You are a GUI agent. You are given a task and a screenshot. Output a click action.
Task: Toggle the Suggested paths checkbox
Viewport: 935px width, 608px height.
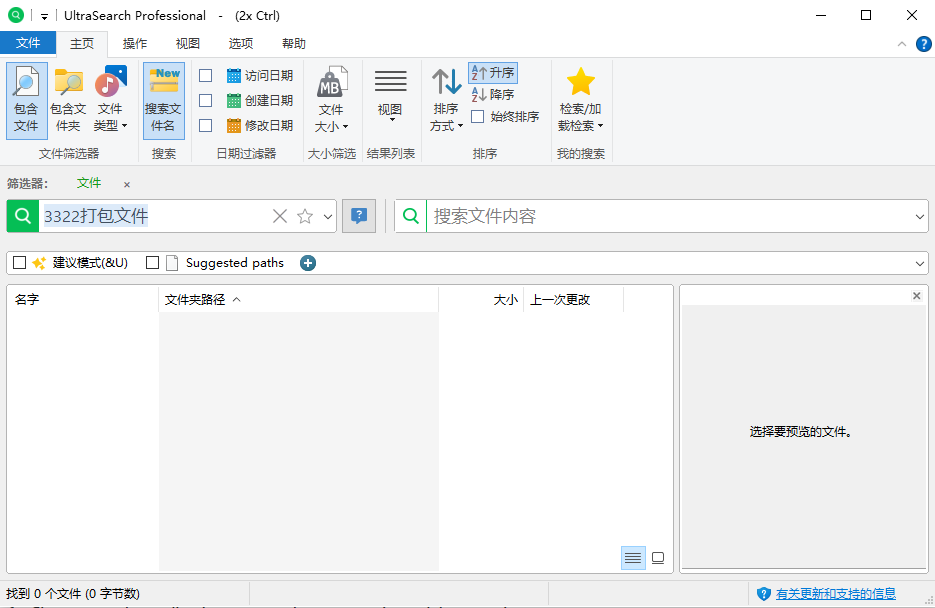pyautogui.click(x=153, y=263)
